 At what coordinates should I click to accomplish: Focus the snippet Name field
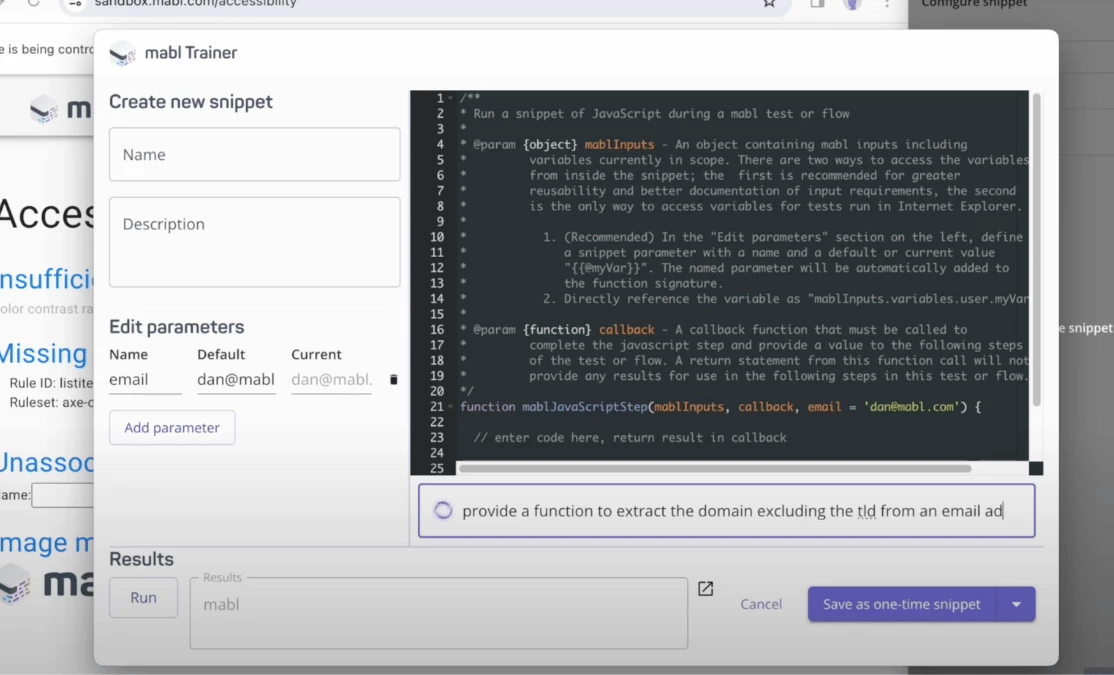(254, 154)
